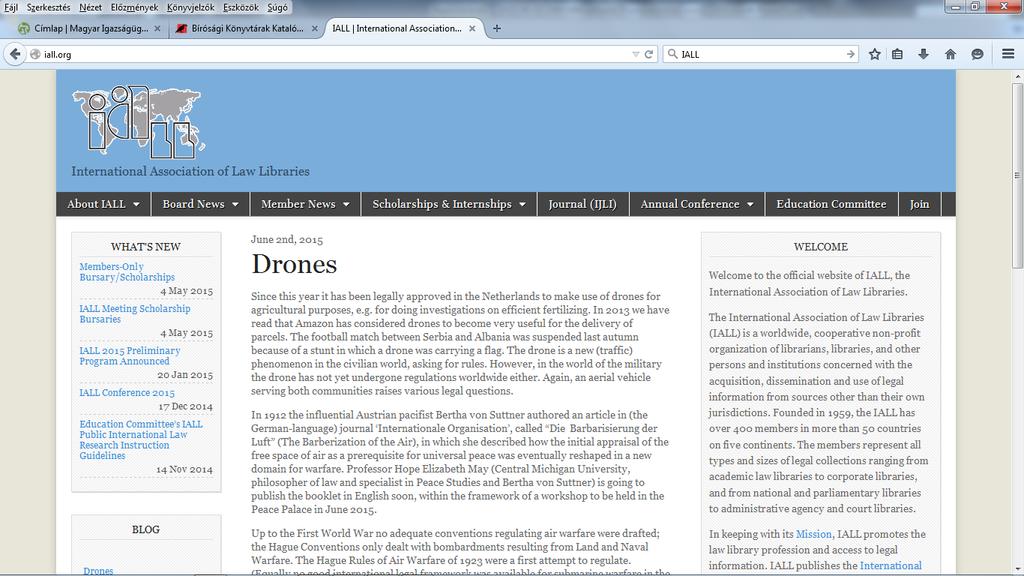Reload the iall.org page
Viewport: 1024px width, 576px height.
(x=648, y=54)
